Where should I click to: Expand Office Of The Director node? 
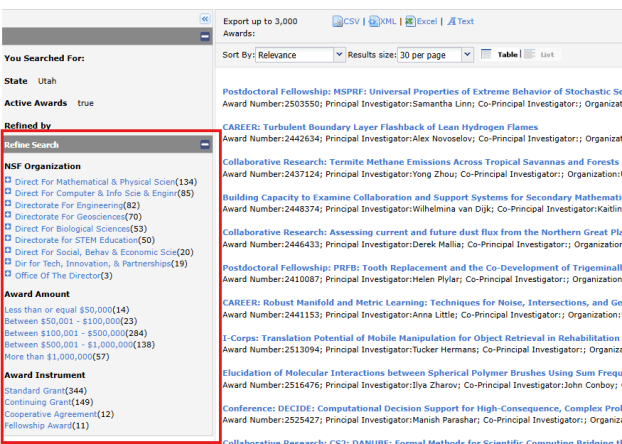pos(8,274)
